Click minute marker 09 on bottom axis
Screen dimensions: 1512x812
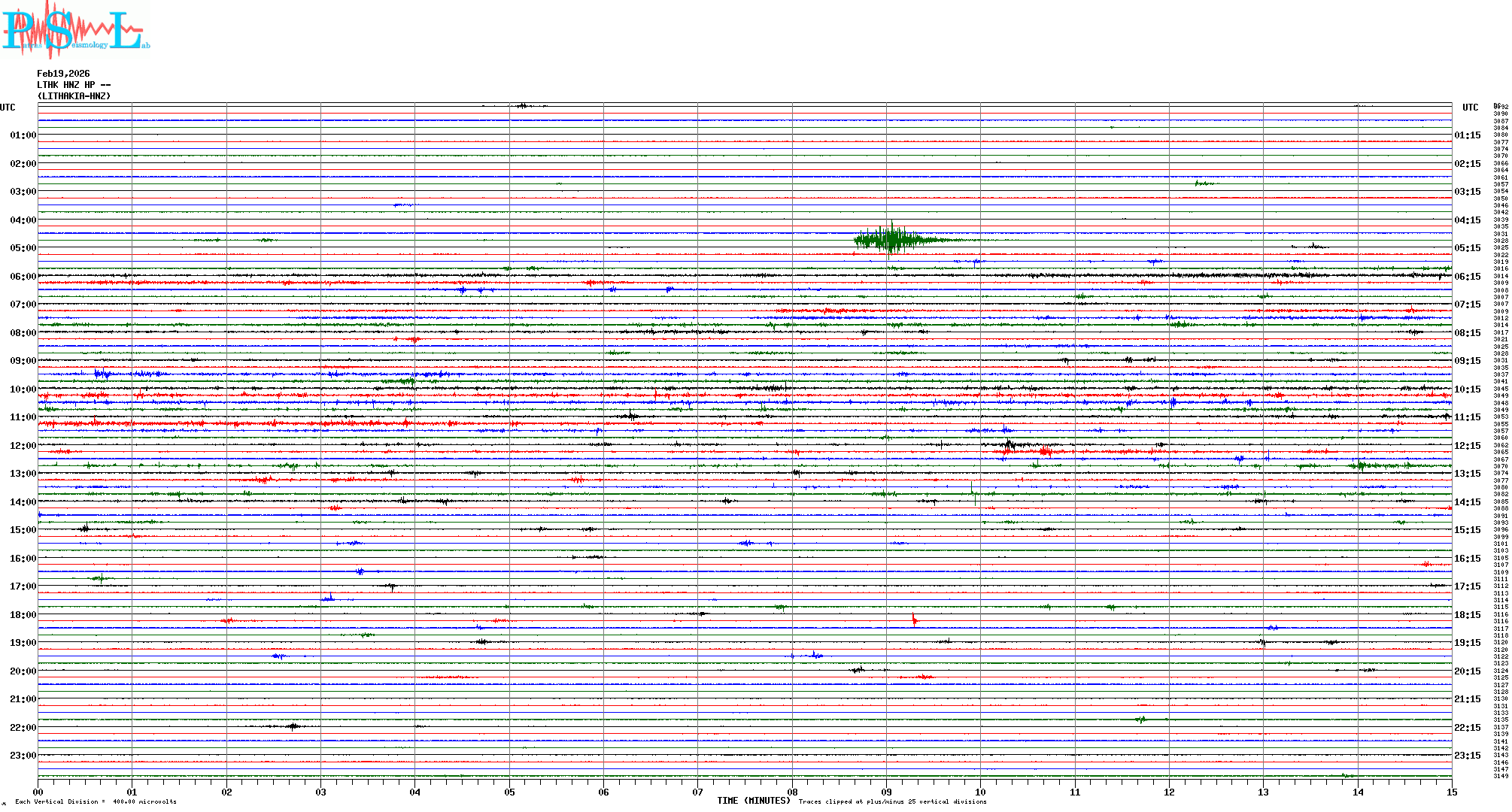tap(886, 792)
